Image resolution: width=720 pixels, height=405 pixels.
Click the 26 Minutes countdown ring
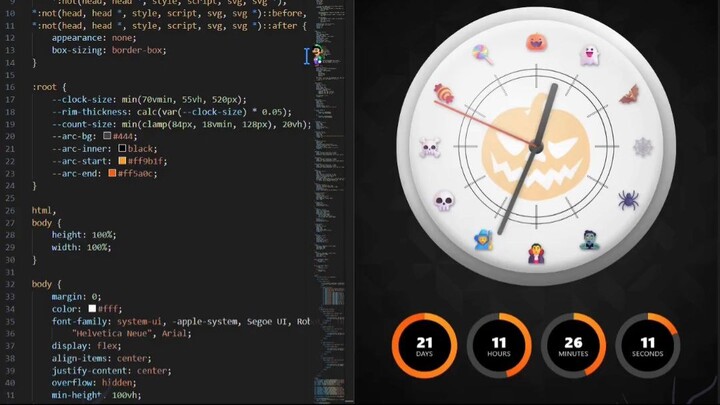[573, 346]
